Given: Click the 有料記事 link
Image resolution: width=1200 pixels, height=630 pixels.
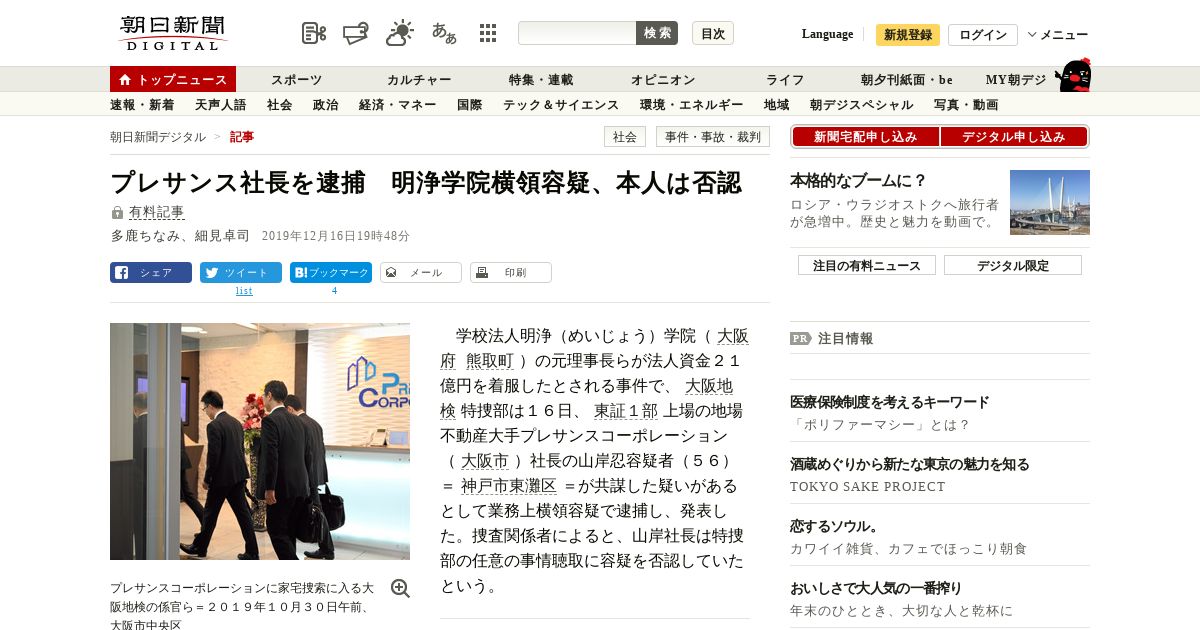Looking at the screenshot, I should pyautogui.click(x=157, y=212).
